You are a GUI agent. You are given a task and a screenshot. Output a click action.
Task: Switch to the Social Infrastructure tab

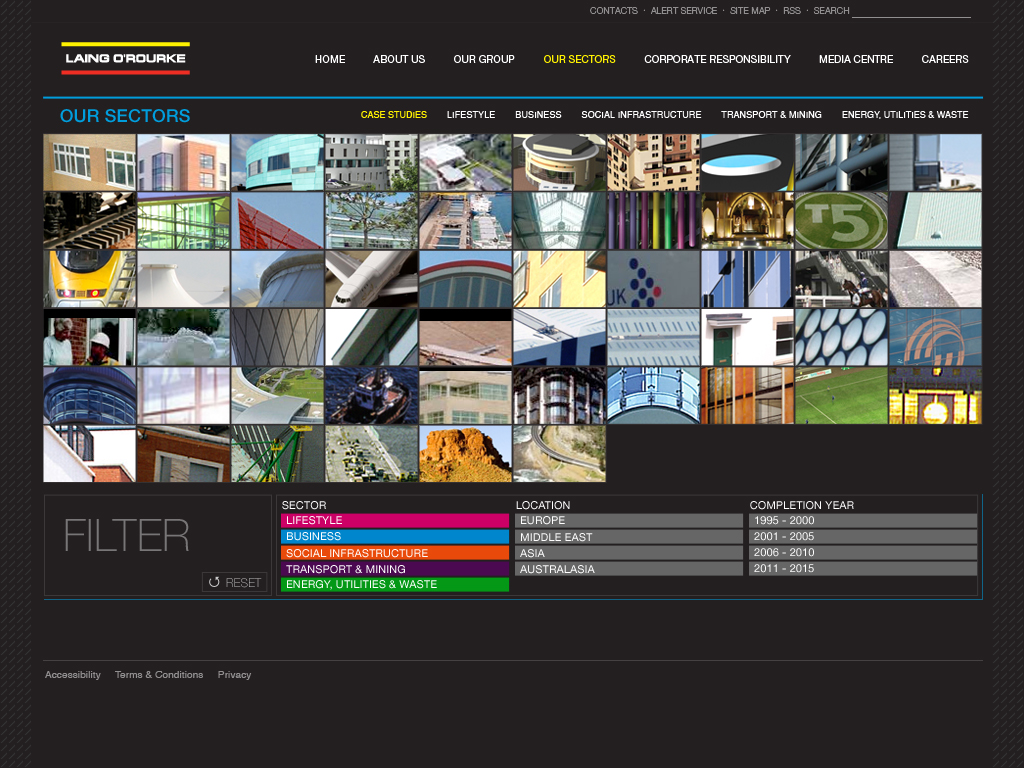(641, 115)
